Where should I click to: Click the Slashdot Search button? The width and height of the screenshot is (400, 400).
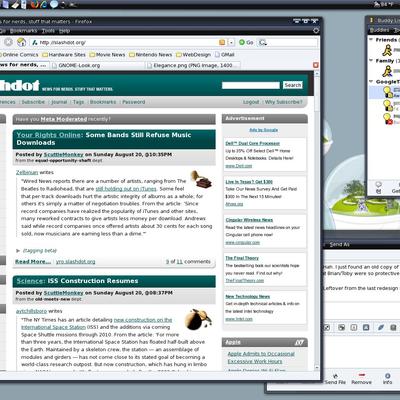coord(293,85)
